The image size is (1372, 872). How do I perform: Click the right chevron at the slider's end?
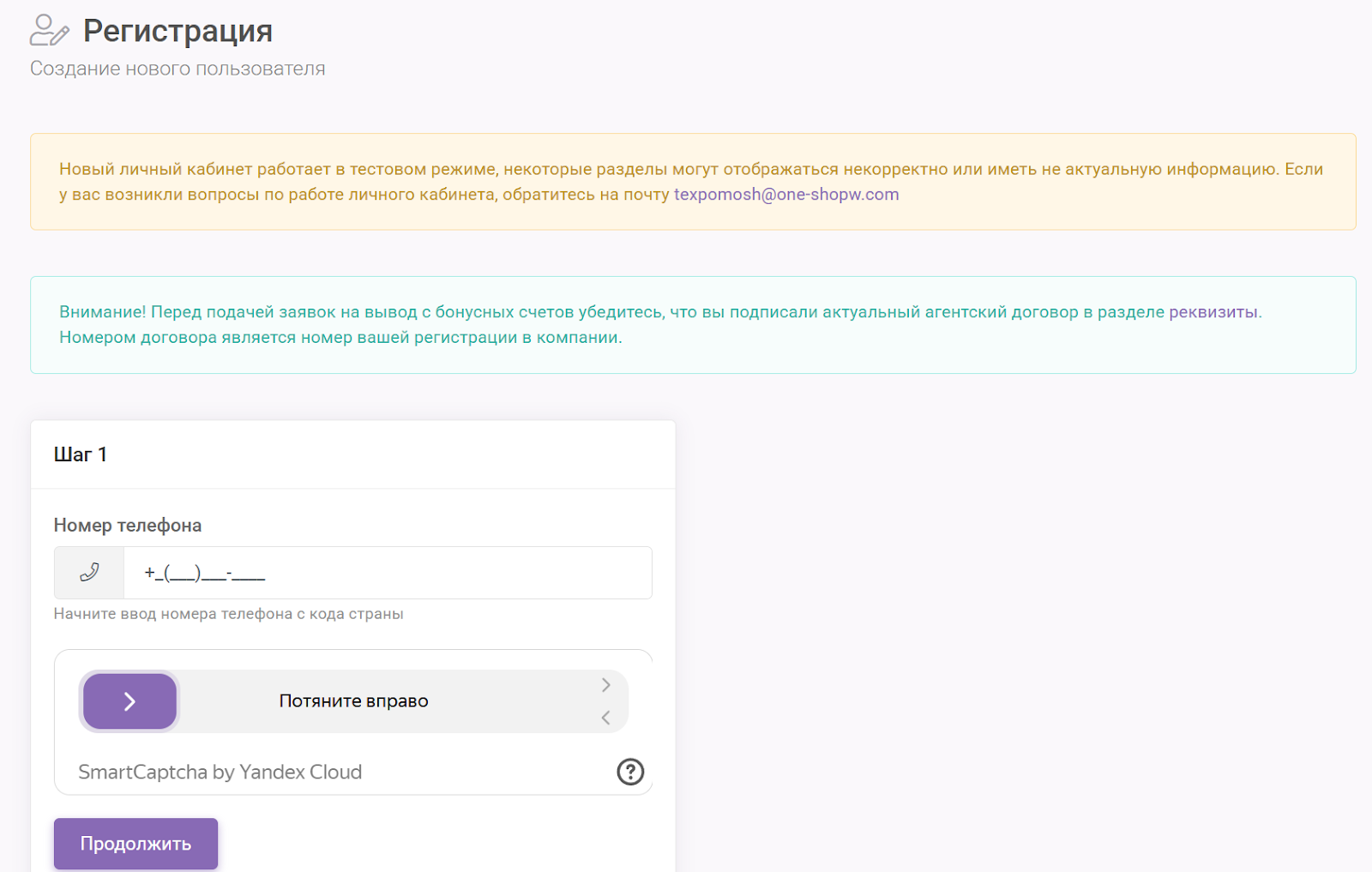click(x=605, y=685)
